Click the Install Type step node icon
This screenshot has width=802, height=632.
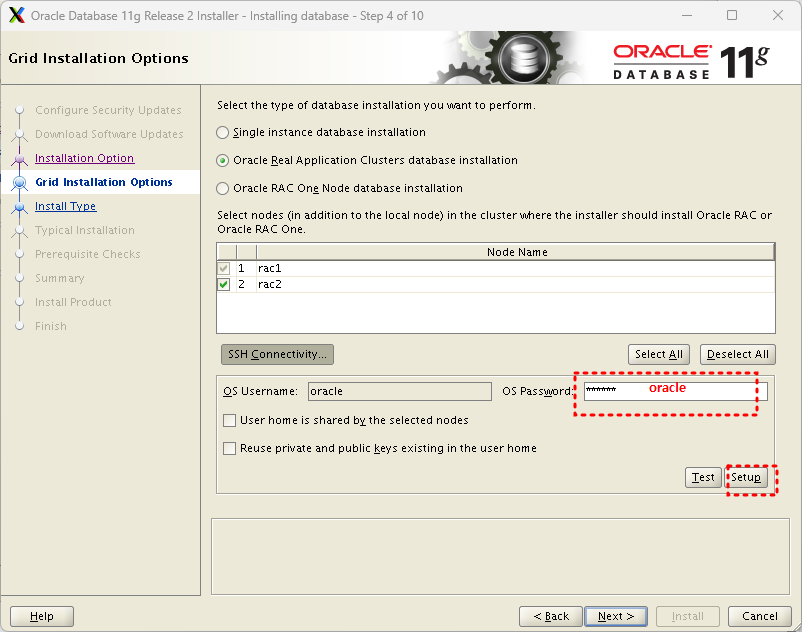click(x=19, y=207)
